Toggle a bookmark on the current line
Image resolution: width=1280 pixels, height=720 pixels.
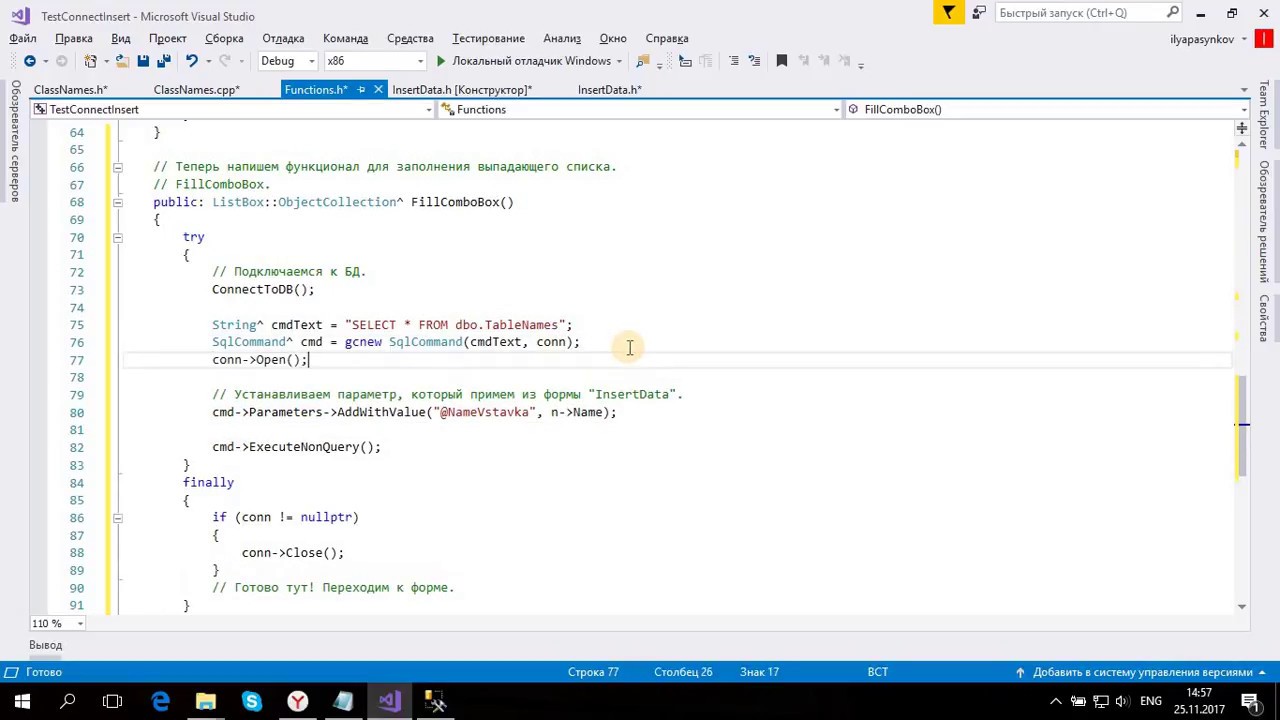[782, 61]
